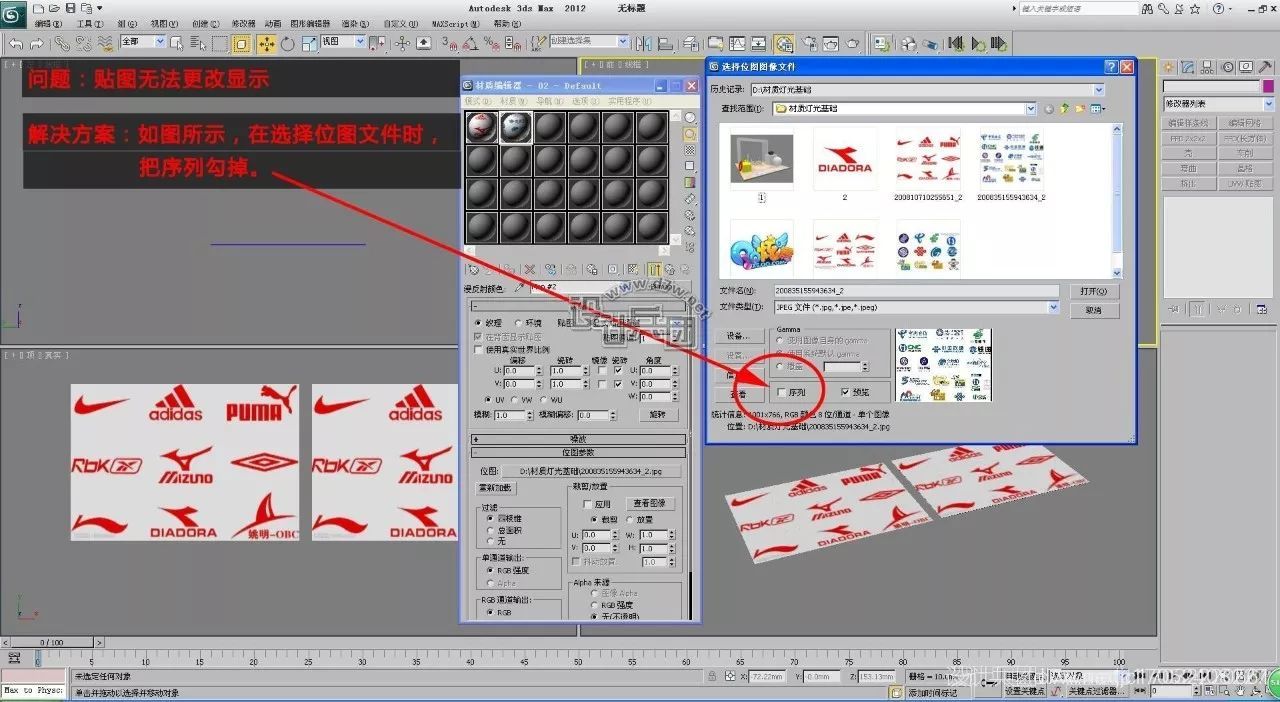Open Select by Name list tool
This screenshot has height=702, width=1280.
coord(198,43)
